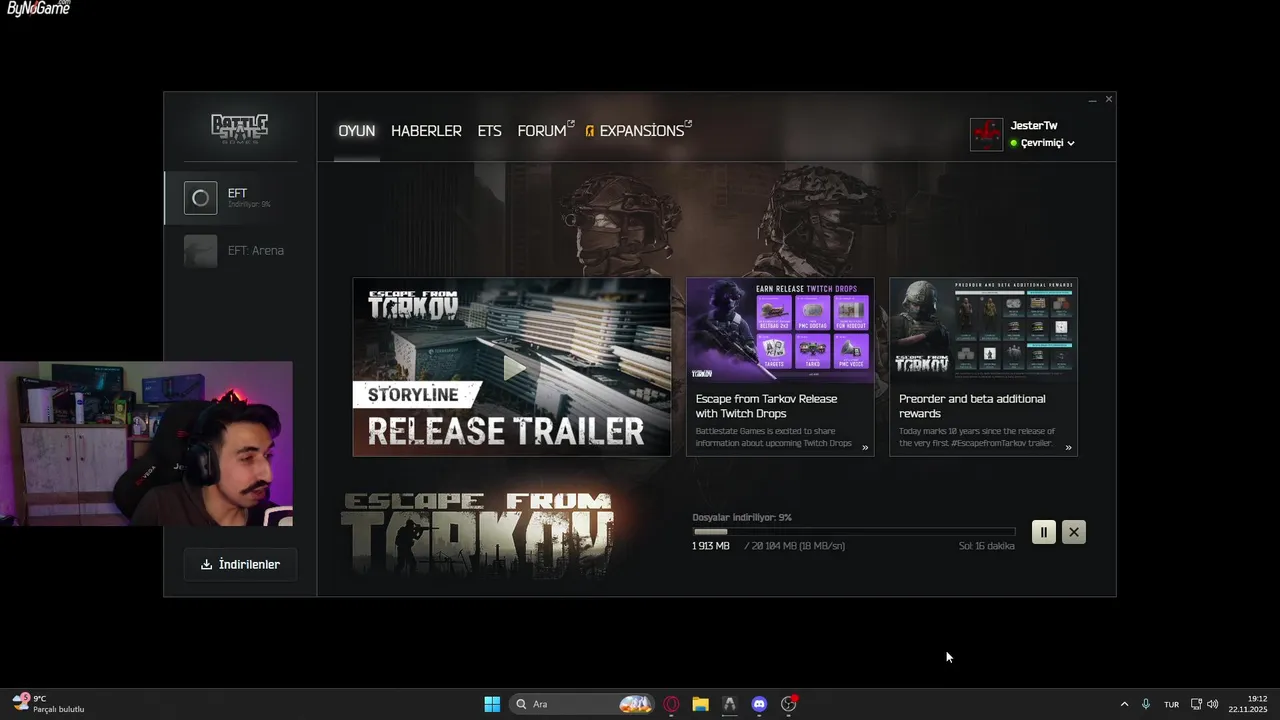
Task: Minimize the Battlestate launcher window
Action: click(x=1093, y=100)
